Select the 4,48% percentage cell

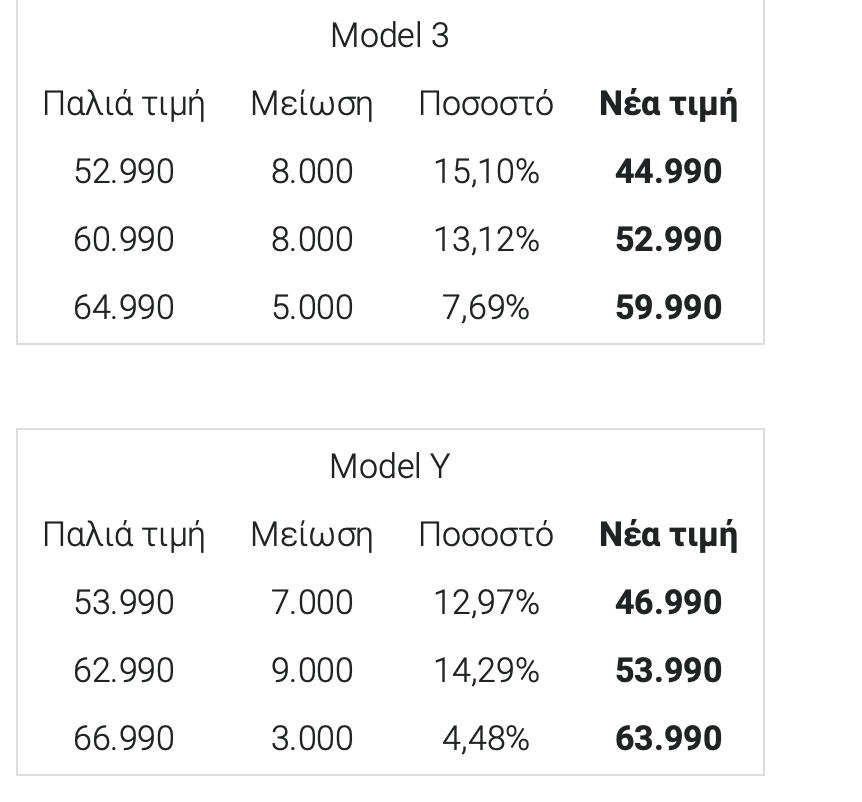[486, 739]
